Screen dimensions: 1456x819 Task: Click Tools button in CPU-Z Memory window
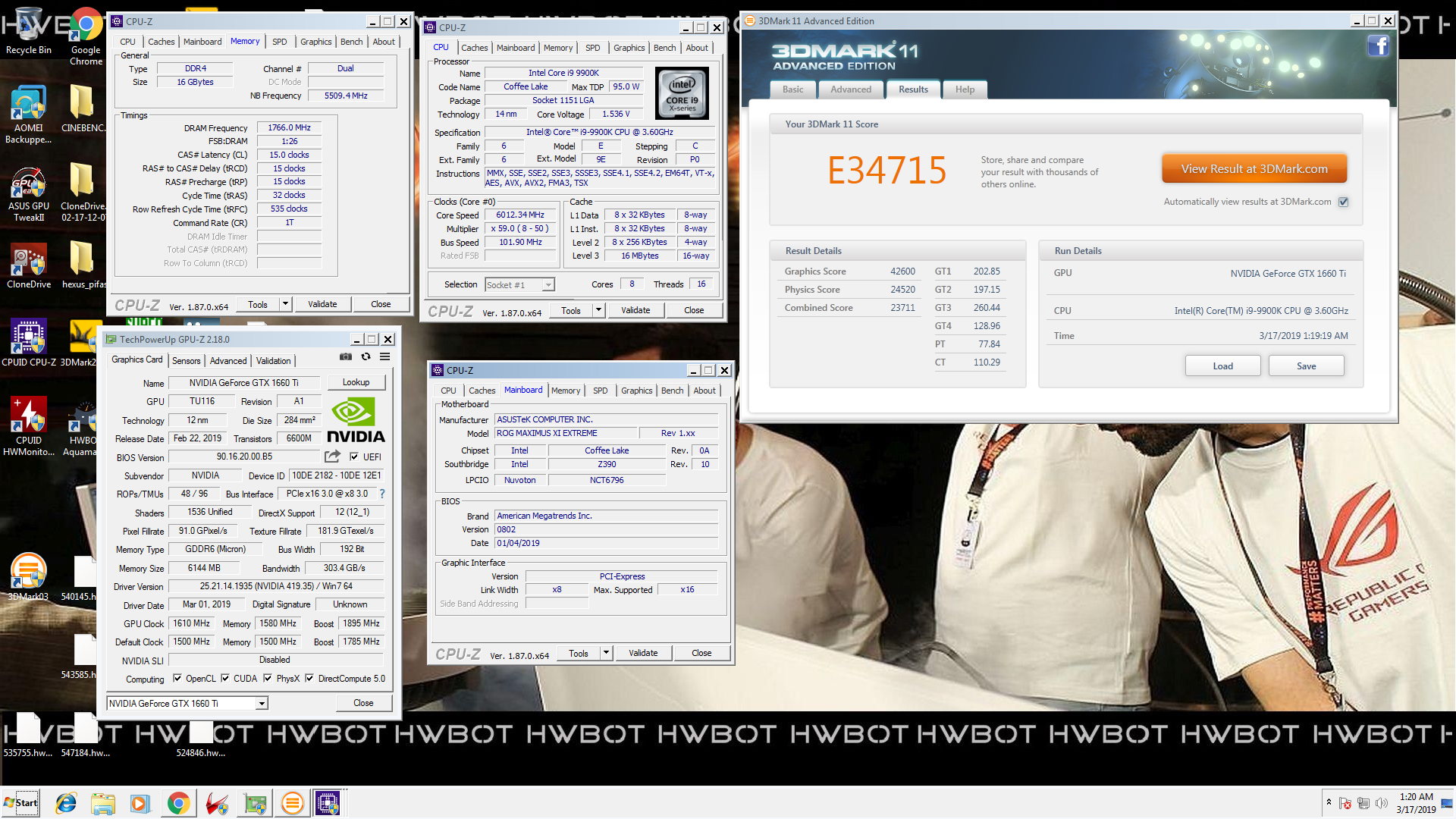(258, 304)
